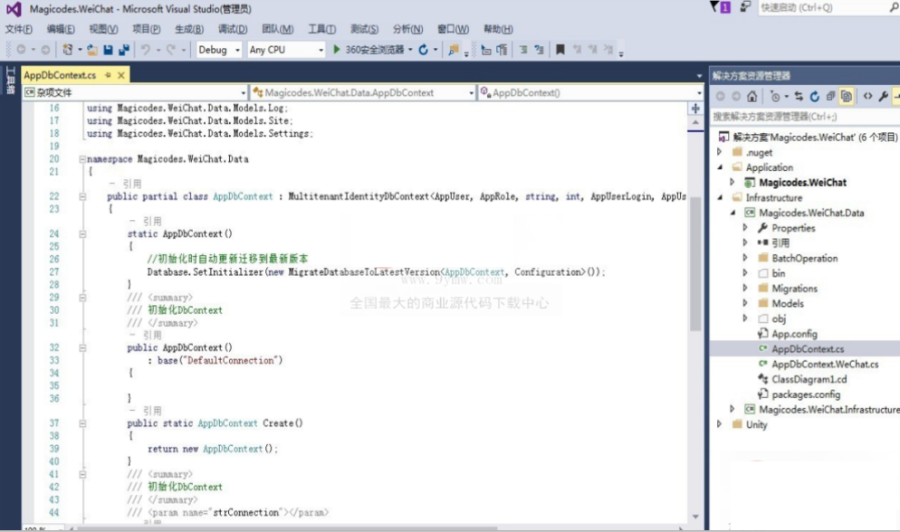This screenshot has width=900, height=532.
Task: Open the Debug configuration dropdown
Action: [219, 50]
